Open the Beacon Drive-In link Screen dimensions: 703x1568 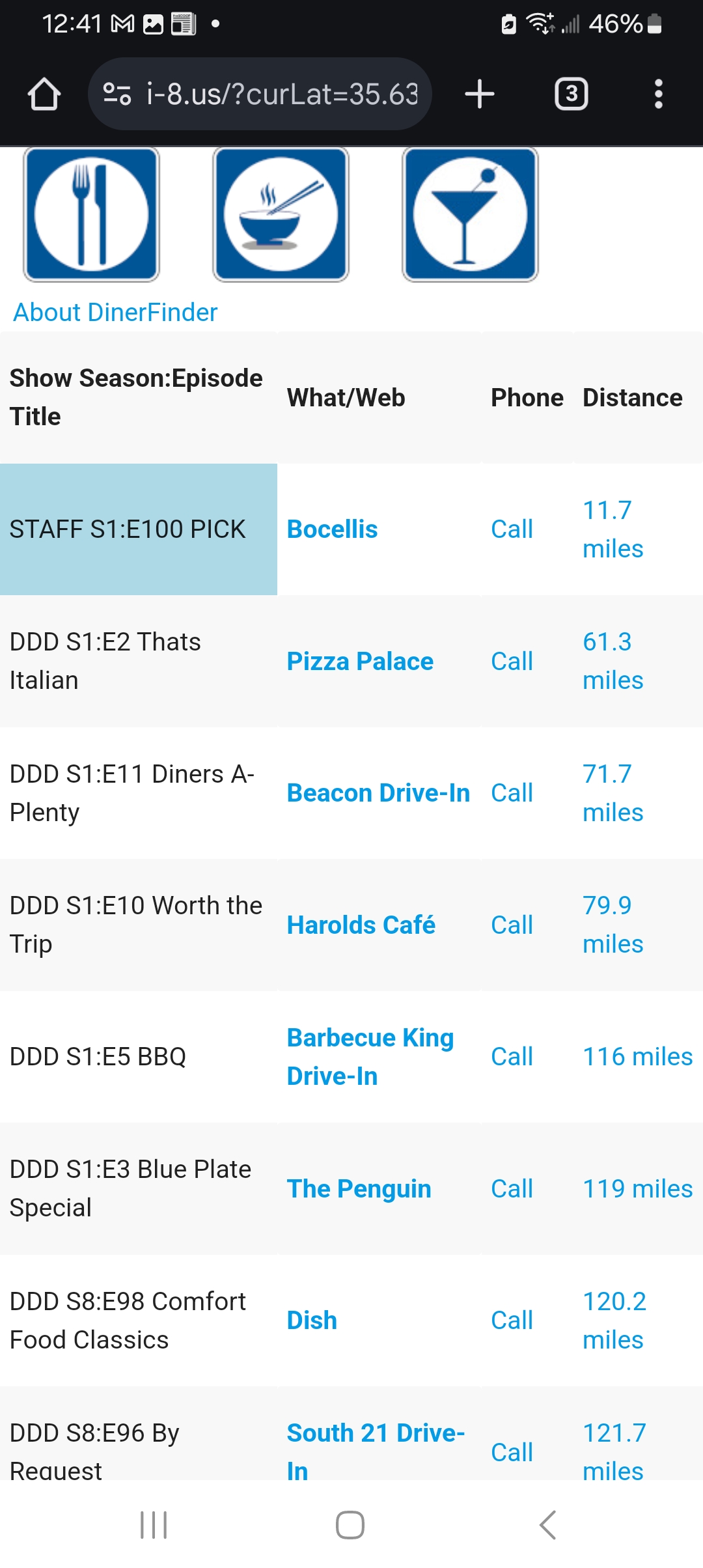pos(378,793)
